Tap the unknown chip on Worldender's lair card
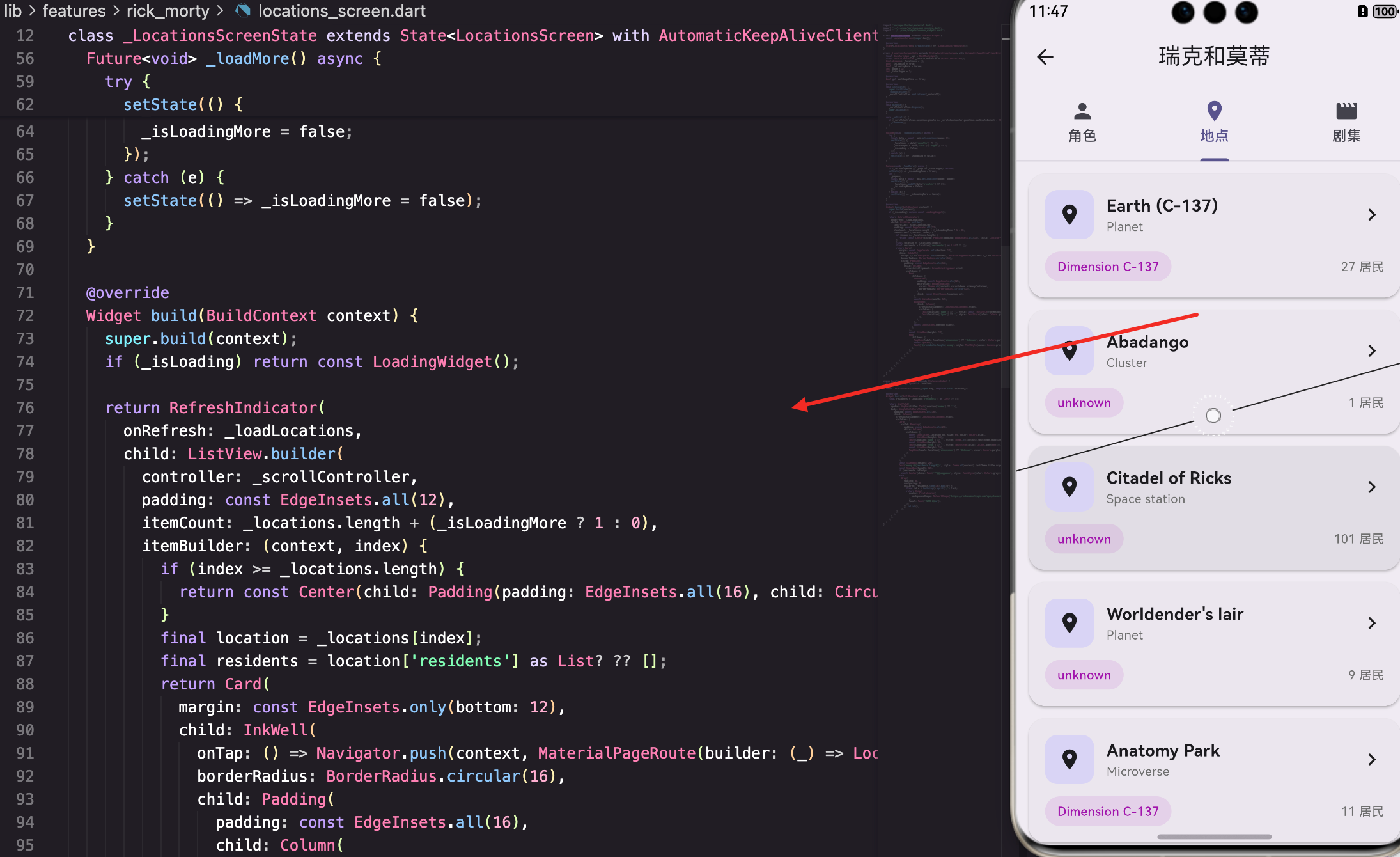This screenshot has height=857, width=1400. [x=1084, y=675]
